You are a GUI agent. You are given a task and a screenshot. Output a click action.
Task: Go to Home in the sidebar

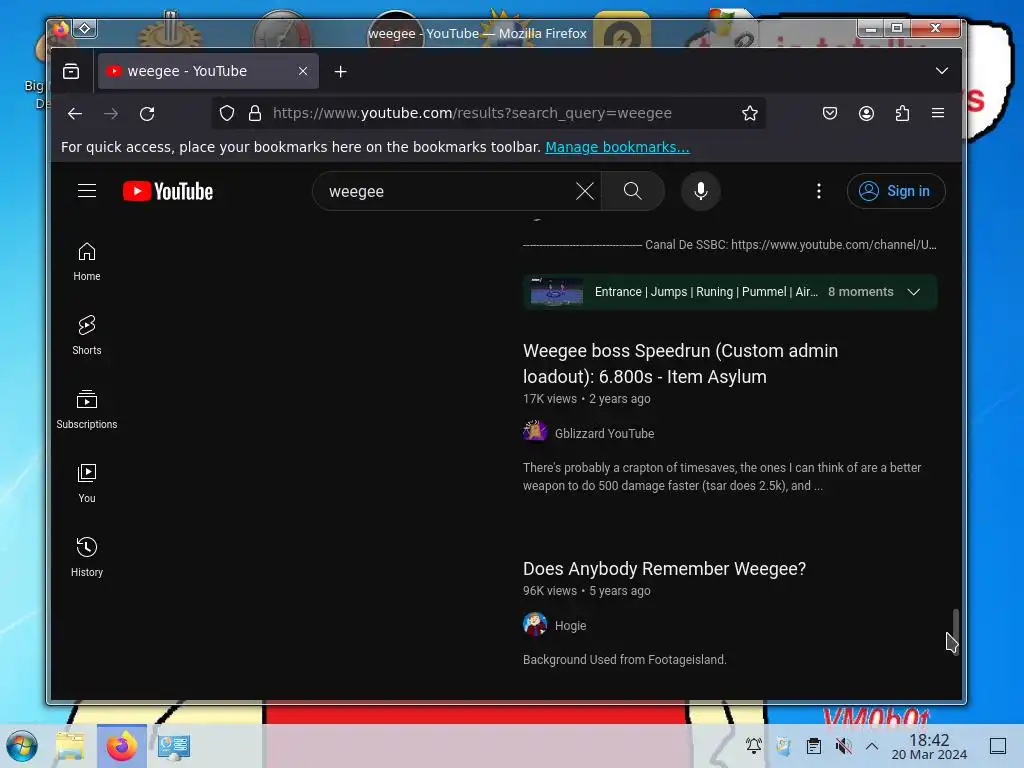(x=87, y=262)
